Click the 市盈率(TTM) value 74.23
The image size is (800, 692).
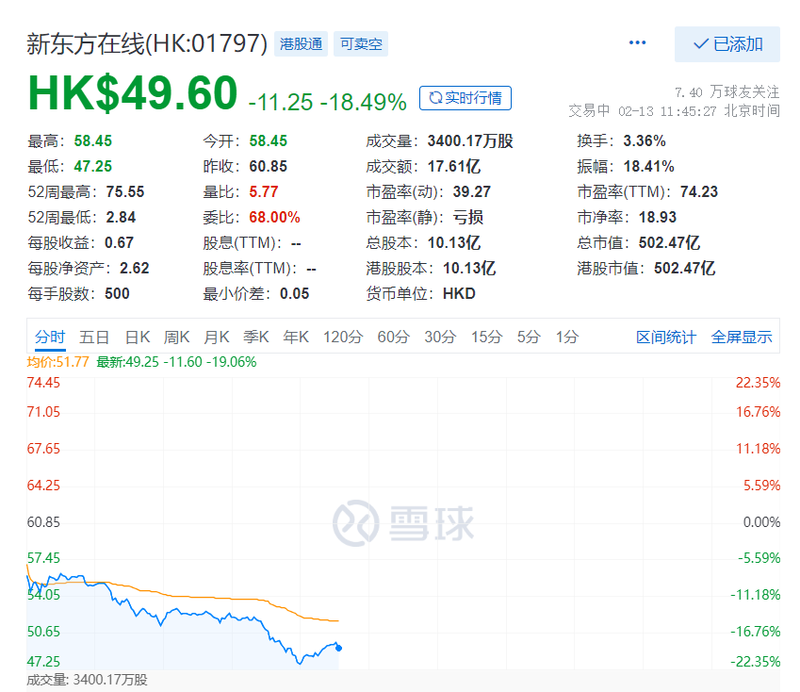coord(699,192)
